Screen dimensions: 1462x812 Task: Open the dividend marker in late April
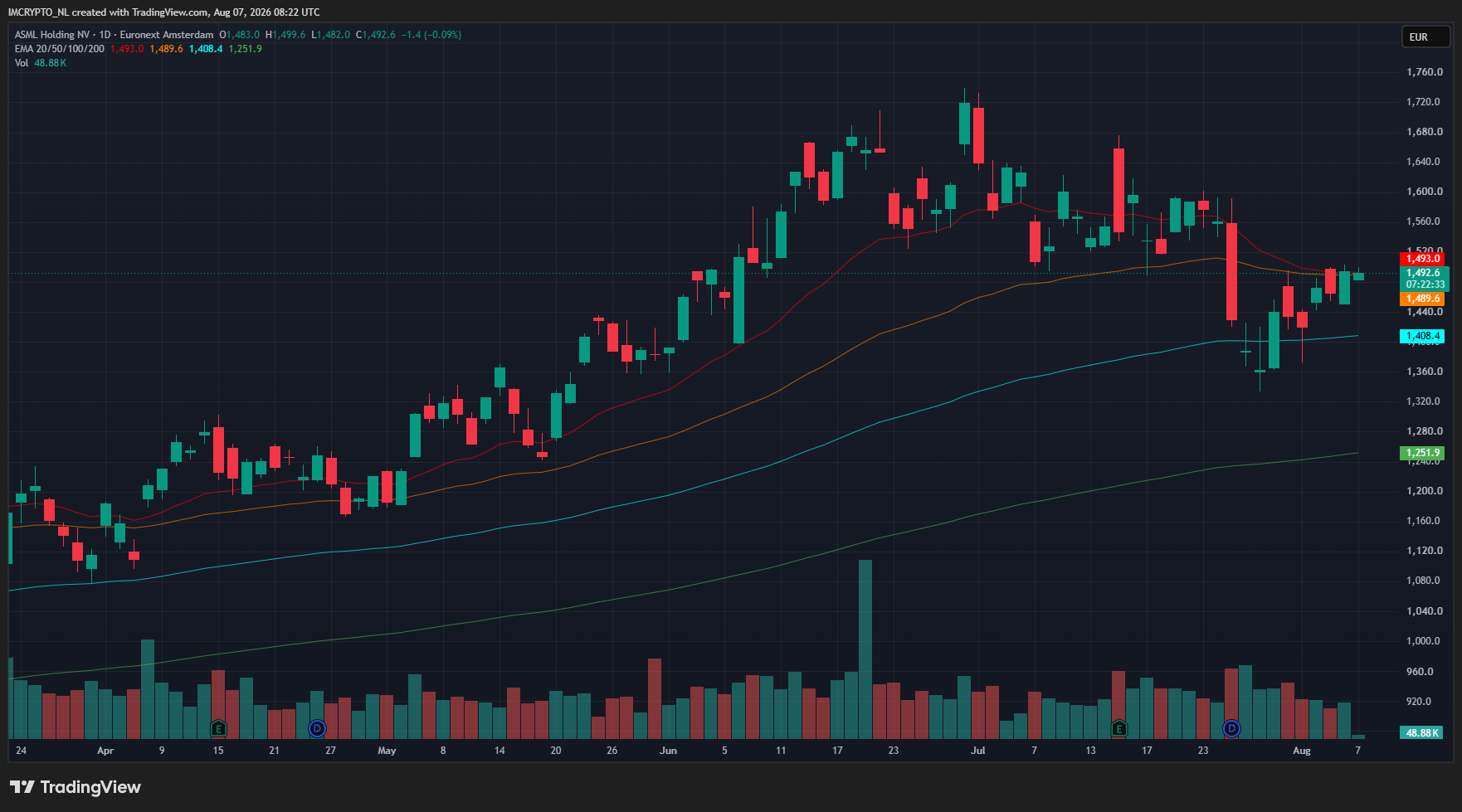tap(317, 728)
